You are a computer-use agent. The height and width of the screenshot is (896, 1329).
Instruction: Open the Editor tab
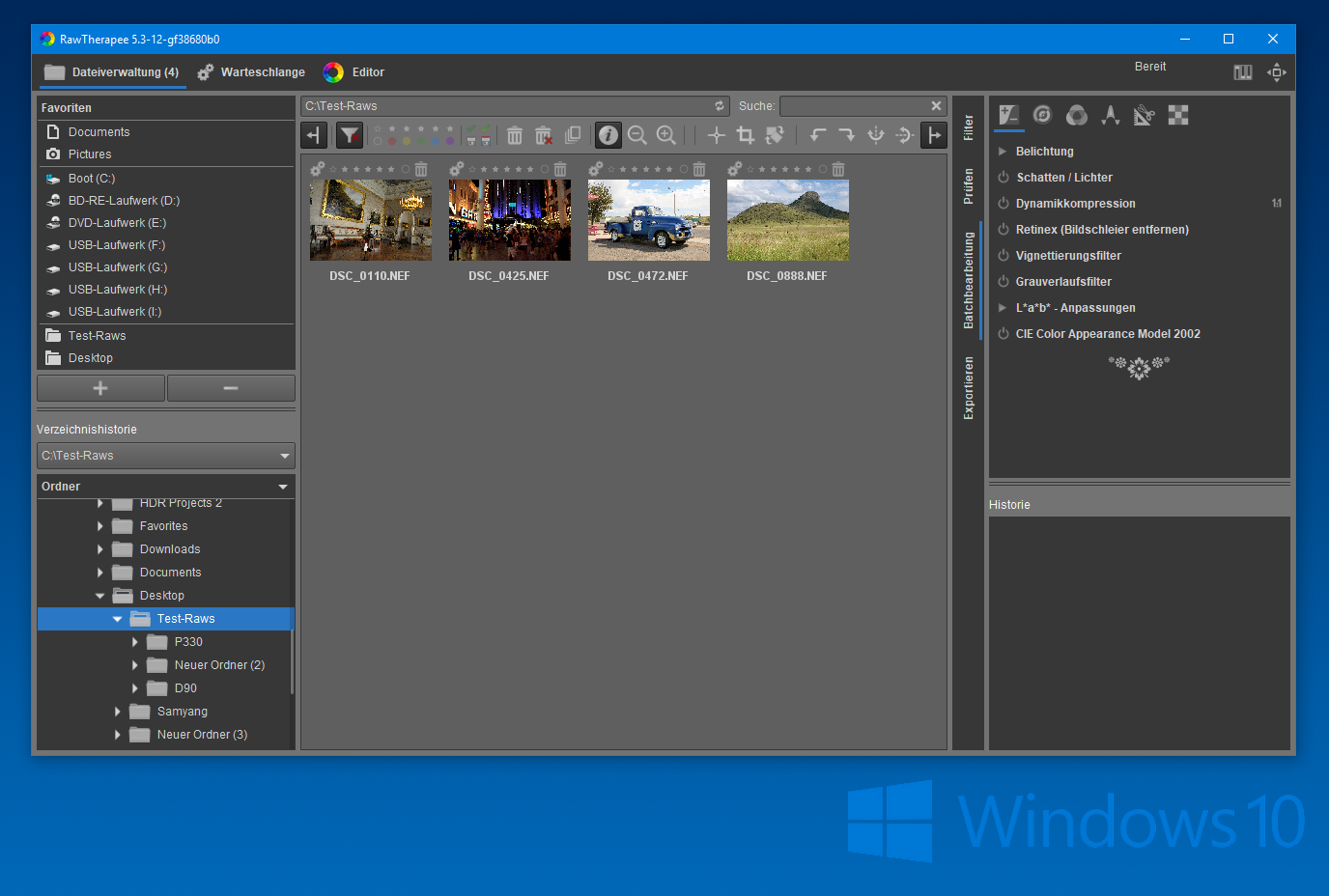[x=354, y=72]
